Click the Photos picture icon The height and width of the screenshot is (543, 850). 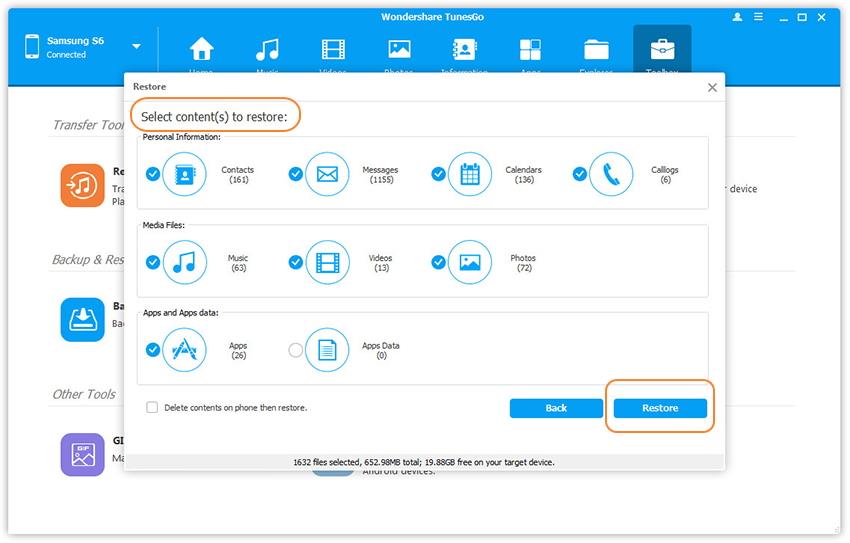470,262
